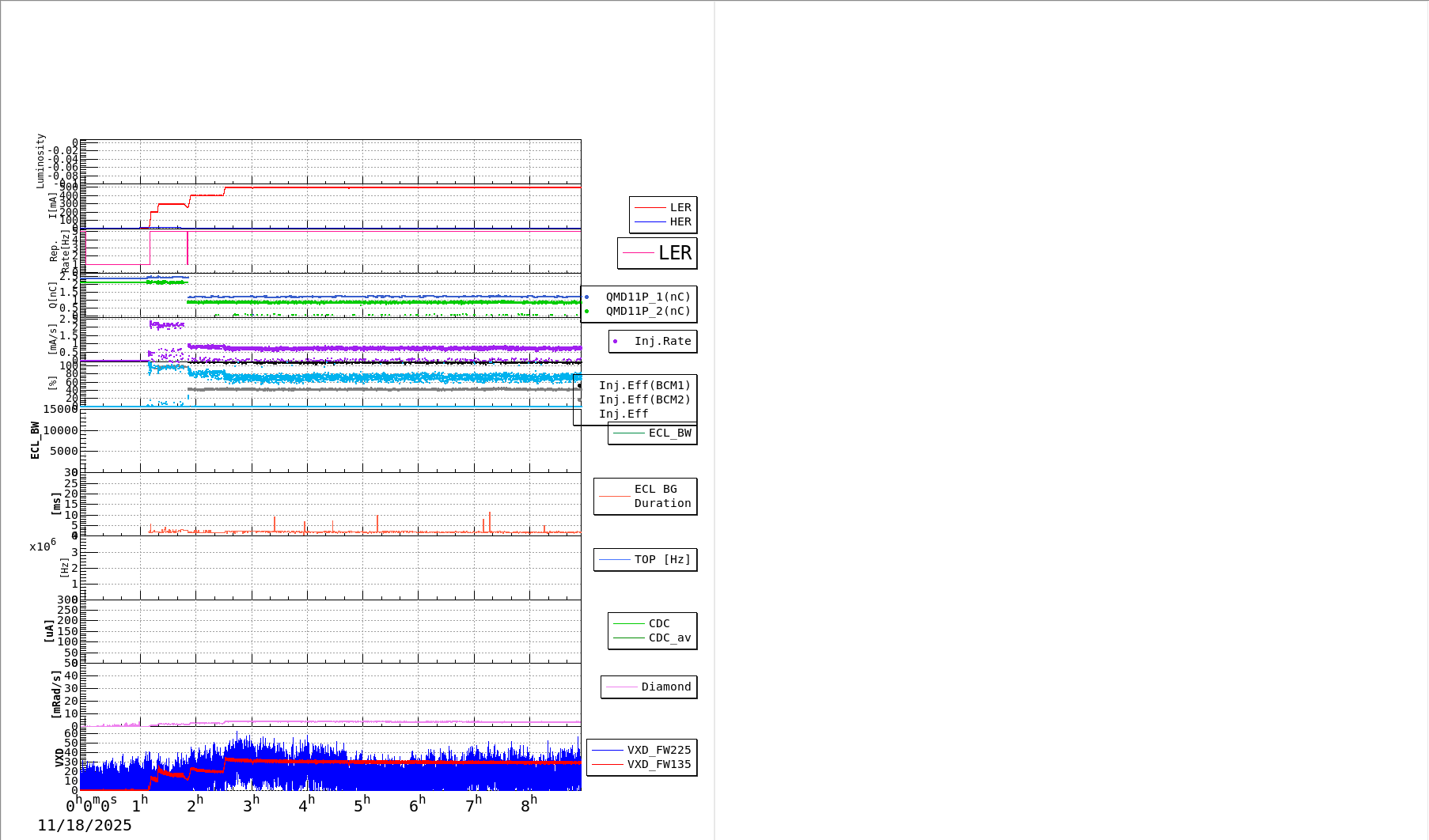The height and width of the screenshot is (840, 1429).
Task: Click the red LER line legend entry
Action: pos(663,208)
